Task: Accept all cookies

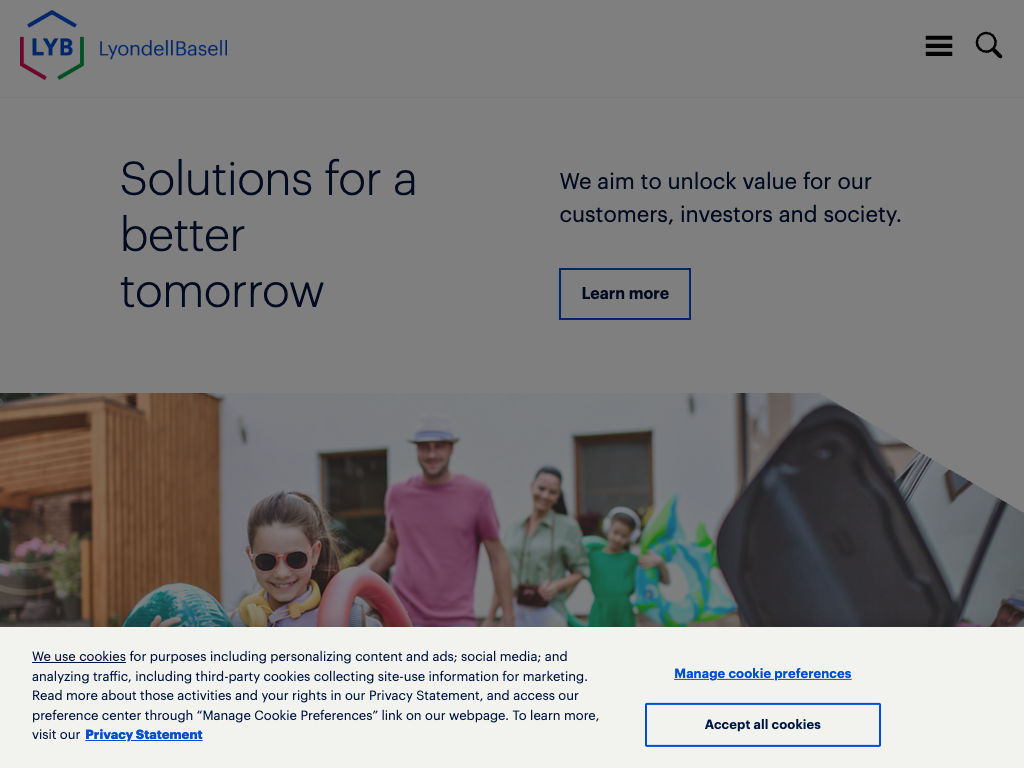Action: click(x=763, y=725)
